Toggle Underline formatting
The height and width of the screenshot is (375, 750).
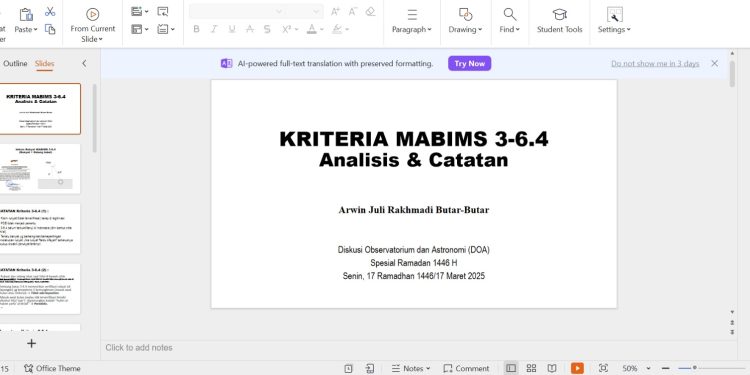pyautogui.click(x=232, y=30)
